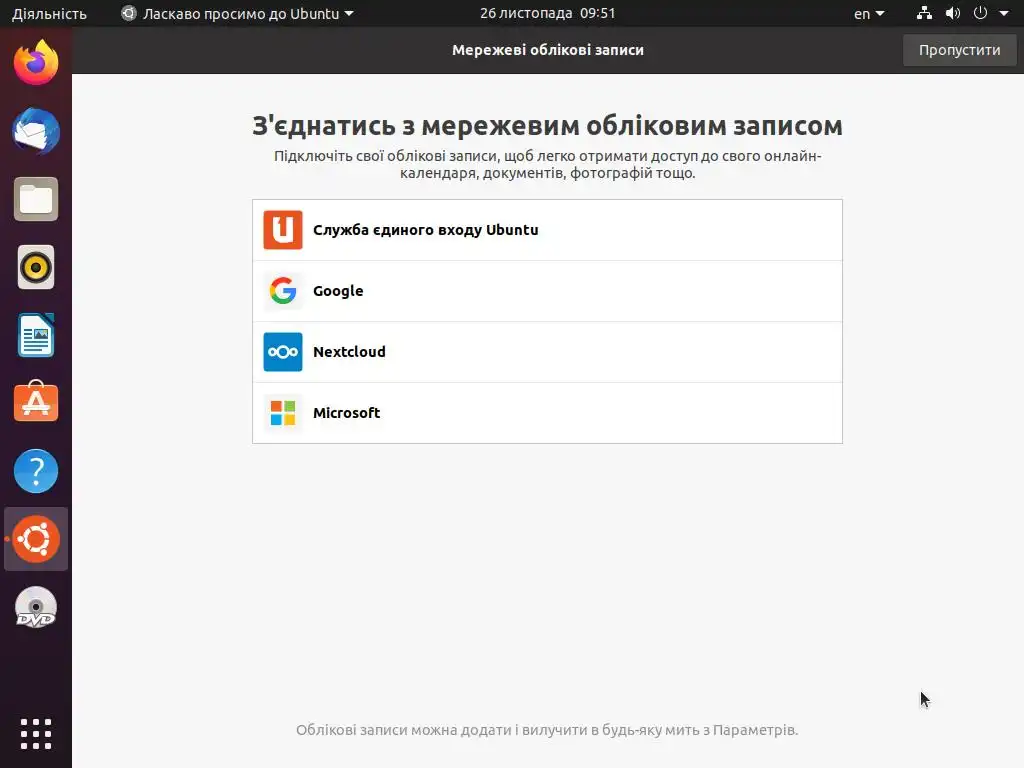Open Firefox from the dock
1024x768 pixels.
[x=36, y=63]
